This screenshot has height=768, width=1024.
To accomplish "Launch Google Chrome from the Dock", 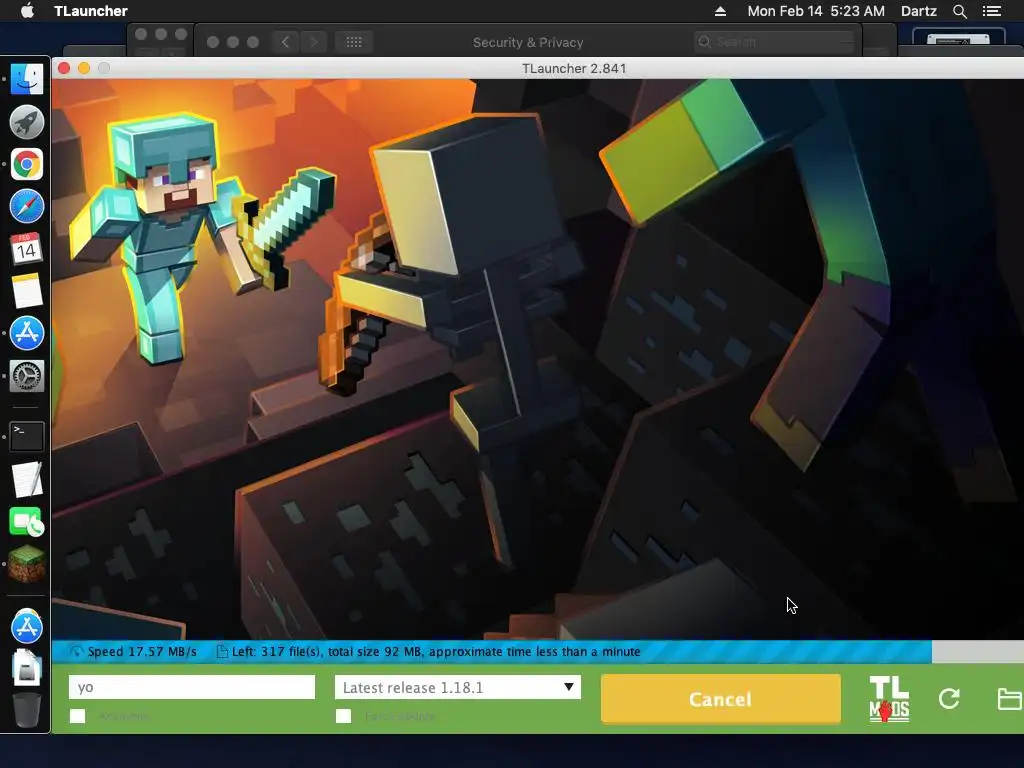I will tap(27, 164).
